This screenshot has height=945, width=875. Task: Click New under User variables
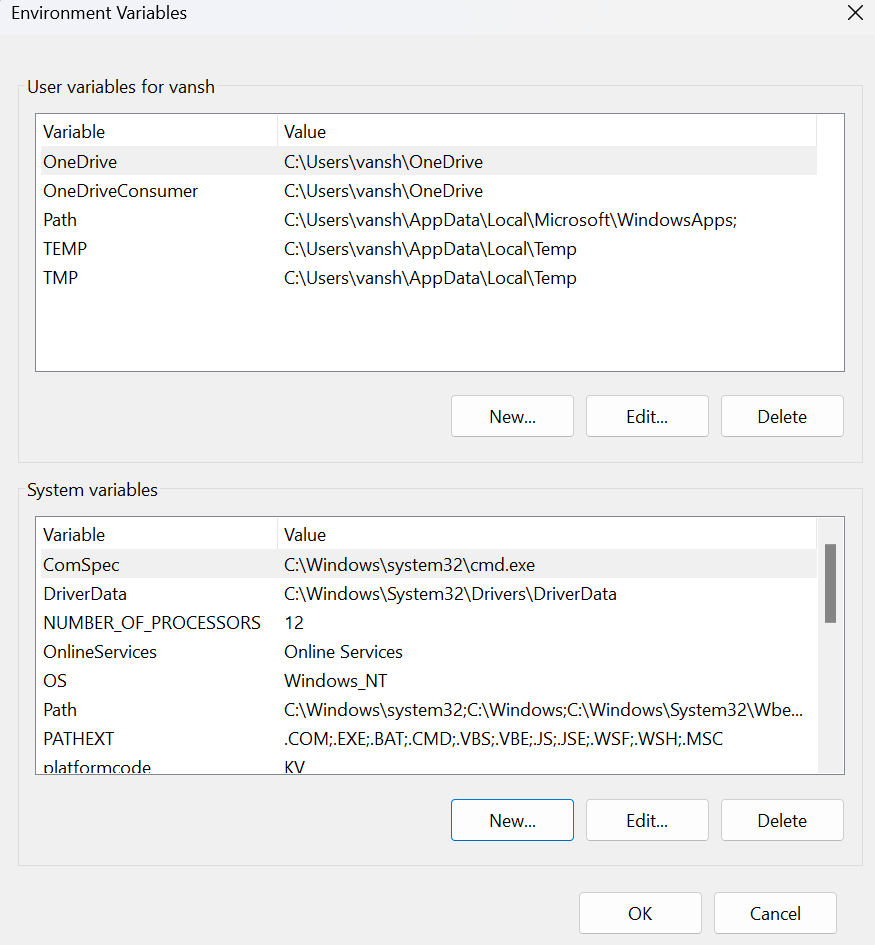click(x=512, y=417)
